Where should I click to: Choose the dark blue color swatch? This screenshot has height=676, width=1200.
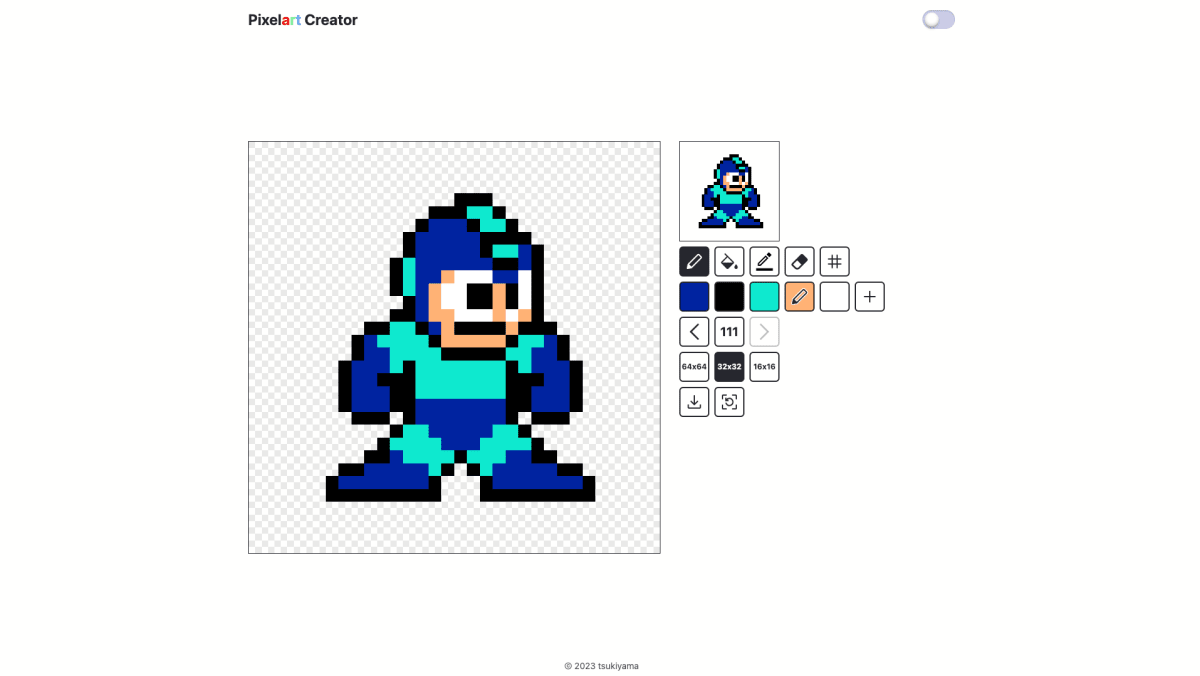point(694,297)
